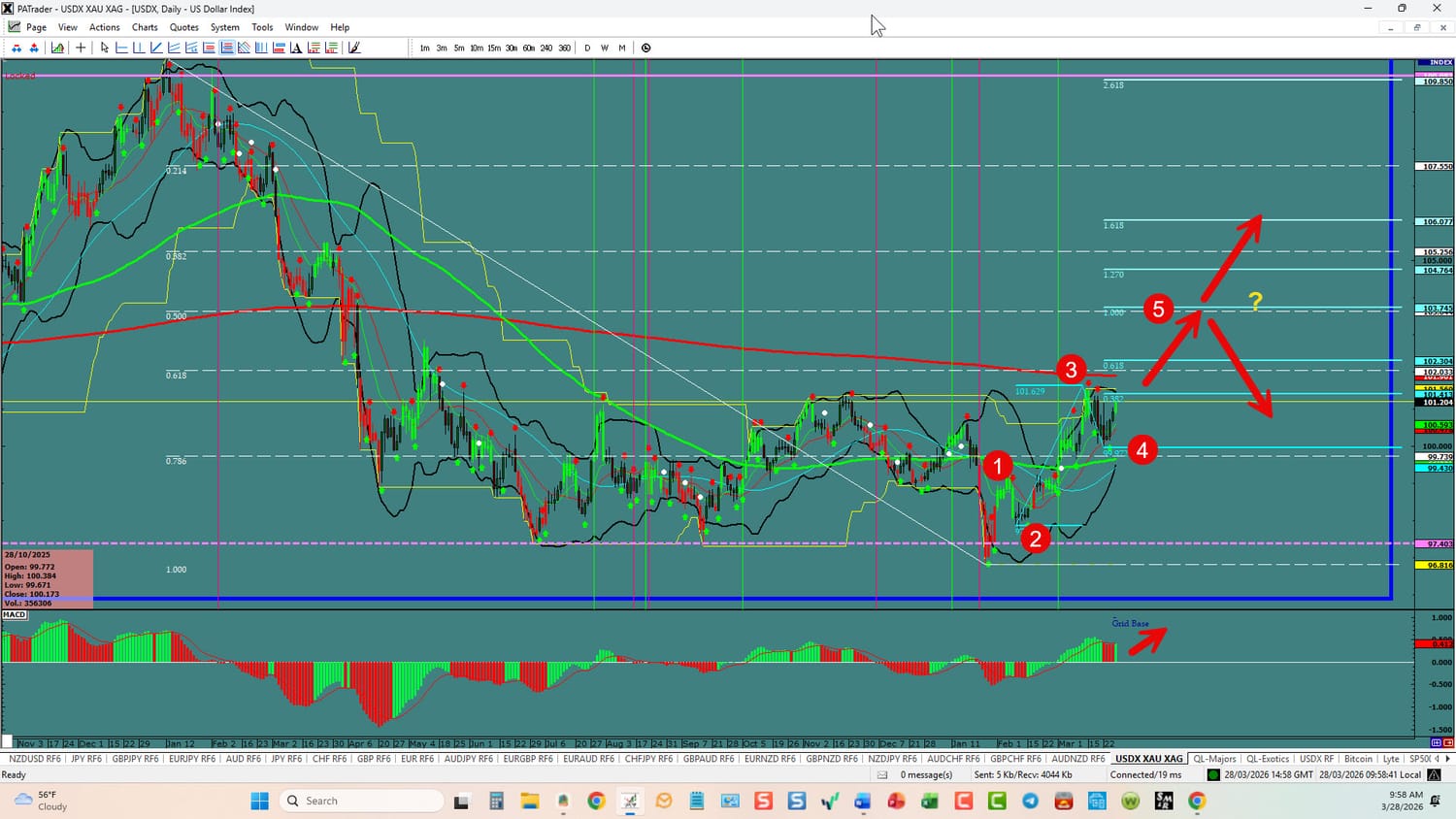The height and width of the screenshot is (819, 1456).
Task: Click the INDEX label on price axis
Action: tap(1440, 63)
